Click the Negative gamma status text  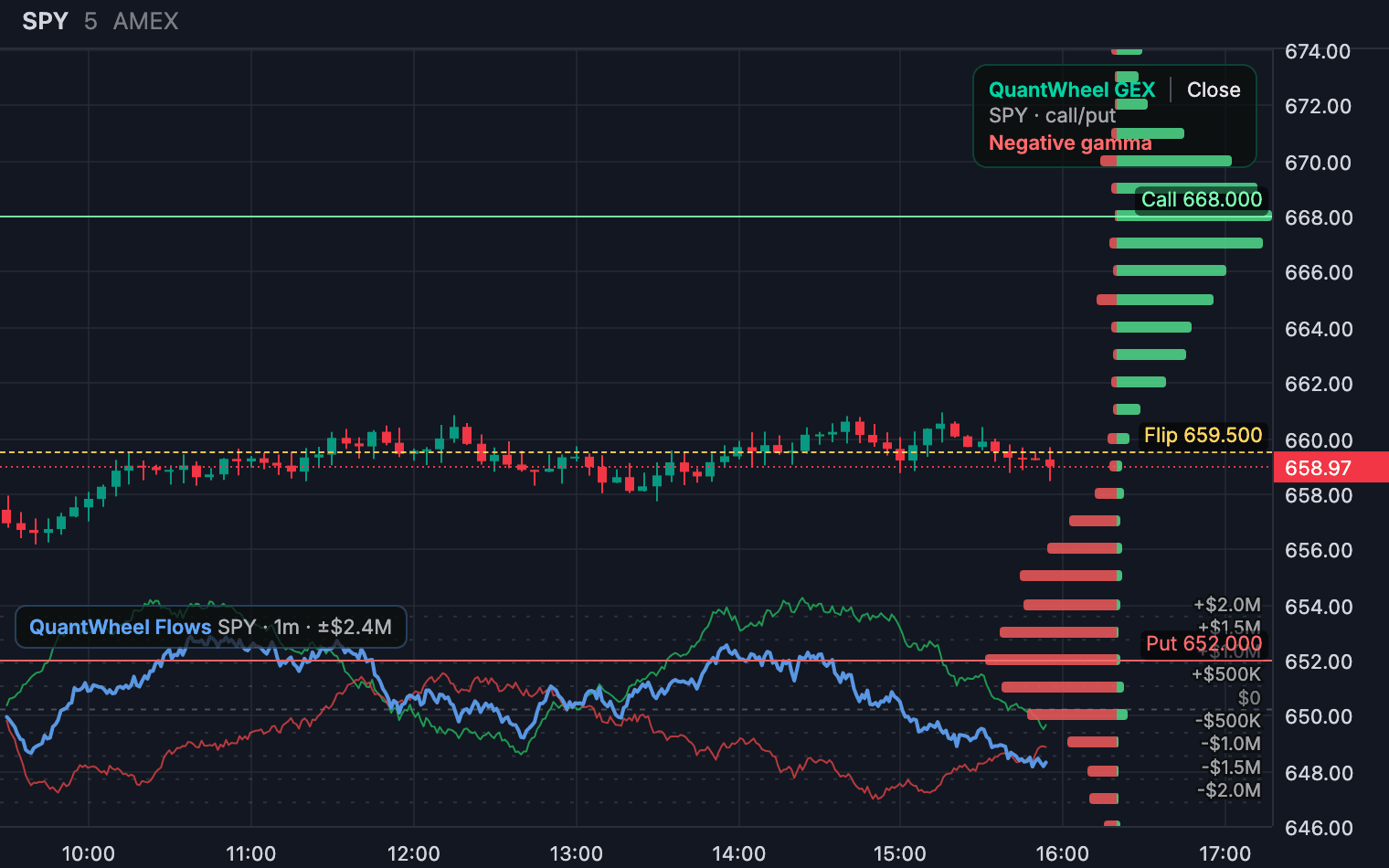[1070, 143]
